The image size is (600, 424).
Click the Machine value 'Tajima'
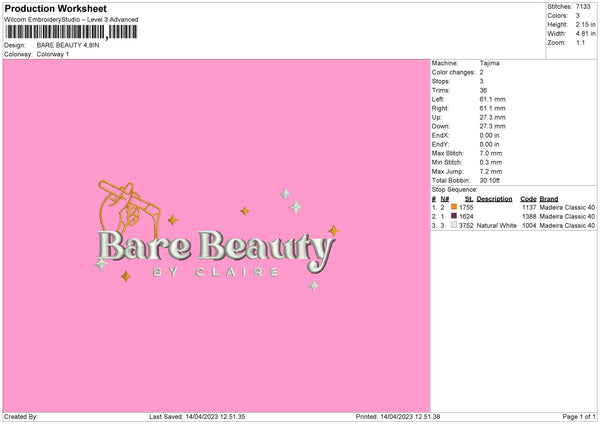(x=489, y=63)
